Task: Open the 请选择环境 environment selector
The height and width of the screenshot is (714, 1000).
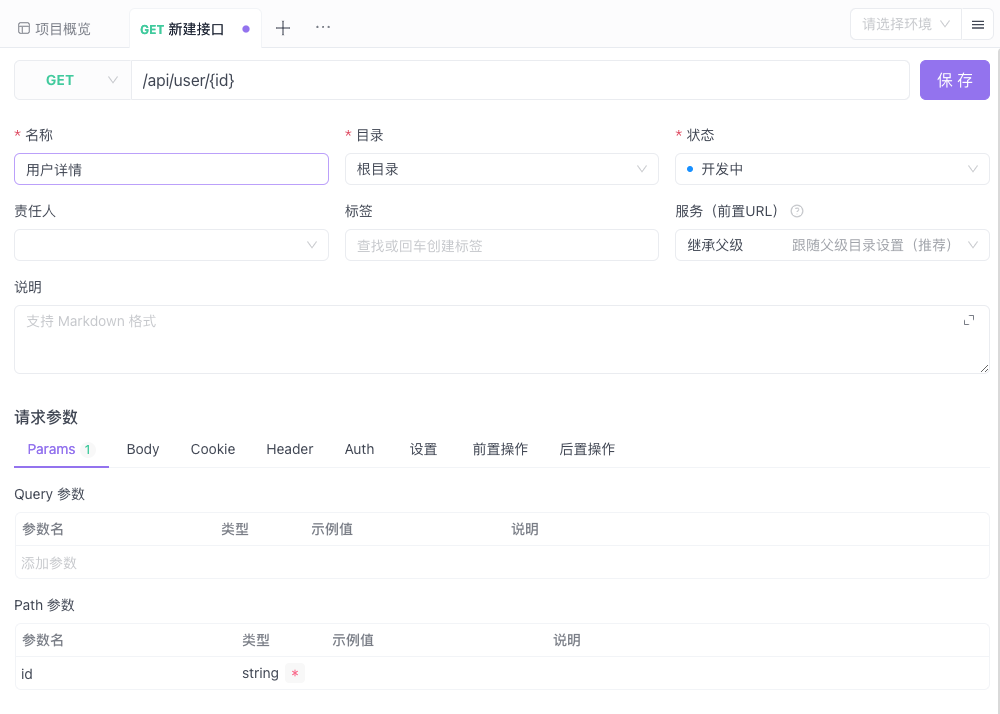Action: pyautogui.click(x=903, y=24)
